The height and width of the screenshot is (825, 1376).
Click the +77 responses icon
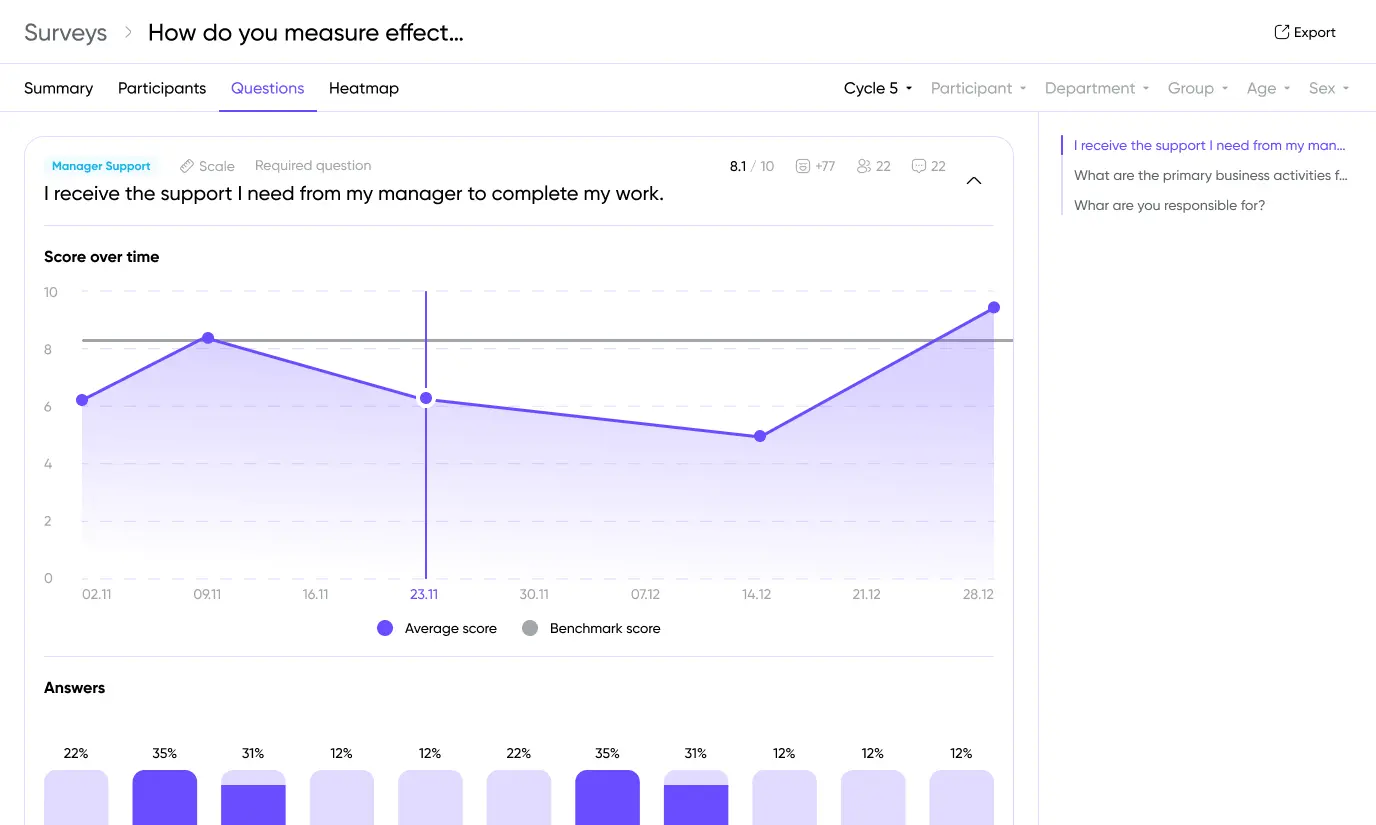click(802, 166)
